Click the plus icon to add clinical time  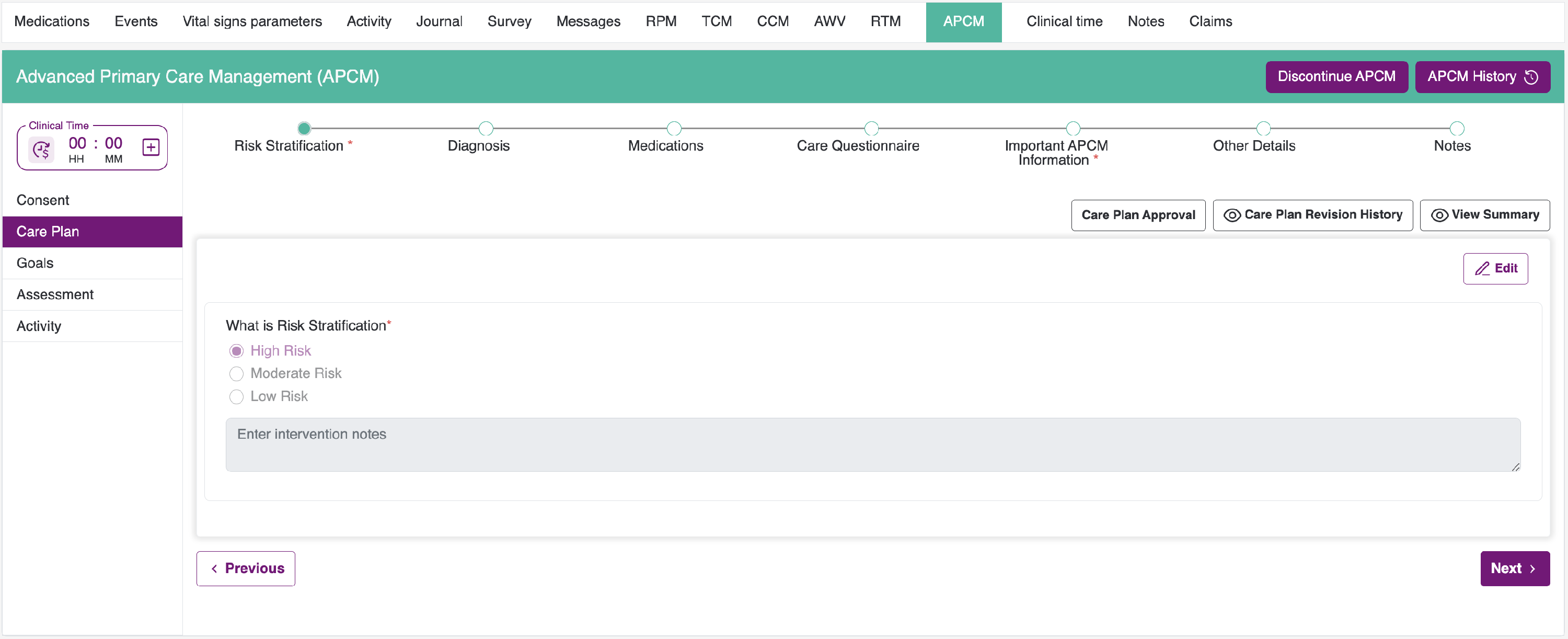[x=151, y=147]
